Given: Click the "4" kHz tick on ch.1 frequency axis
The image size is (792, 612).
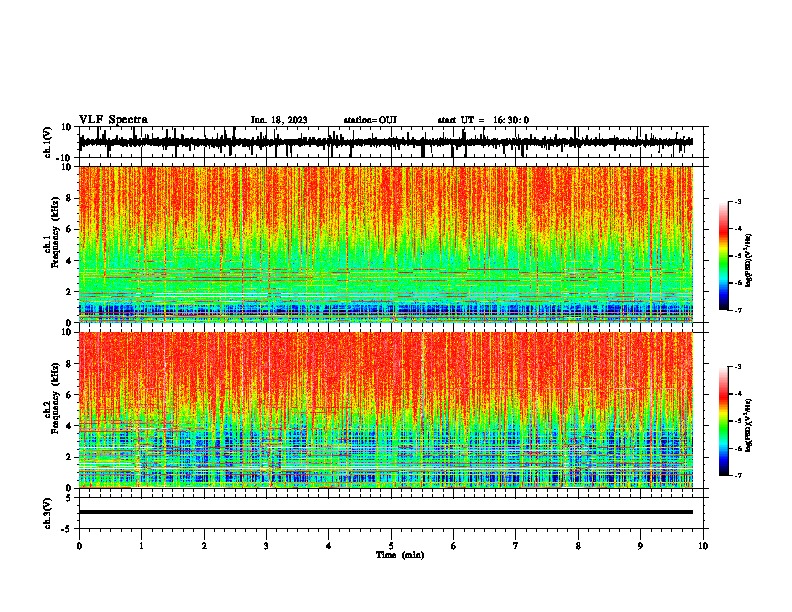Looking at the screenshot, I should point(69,261).
